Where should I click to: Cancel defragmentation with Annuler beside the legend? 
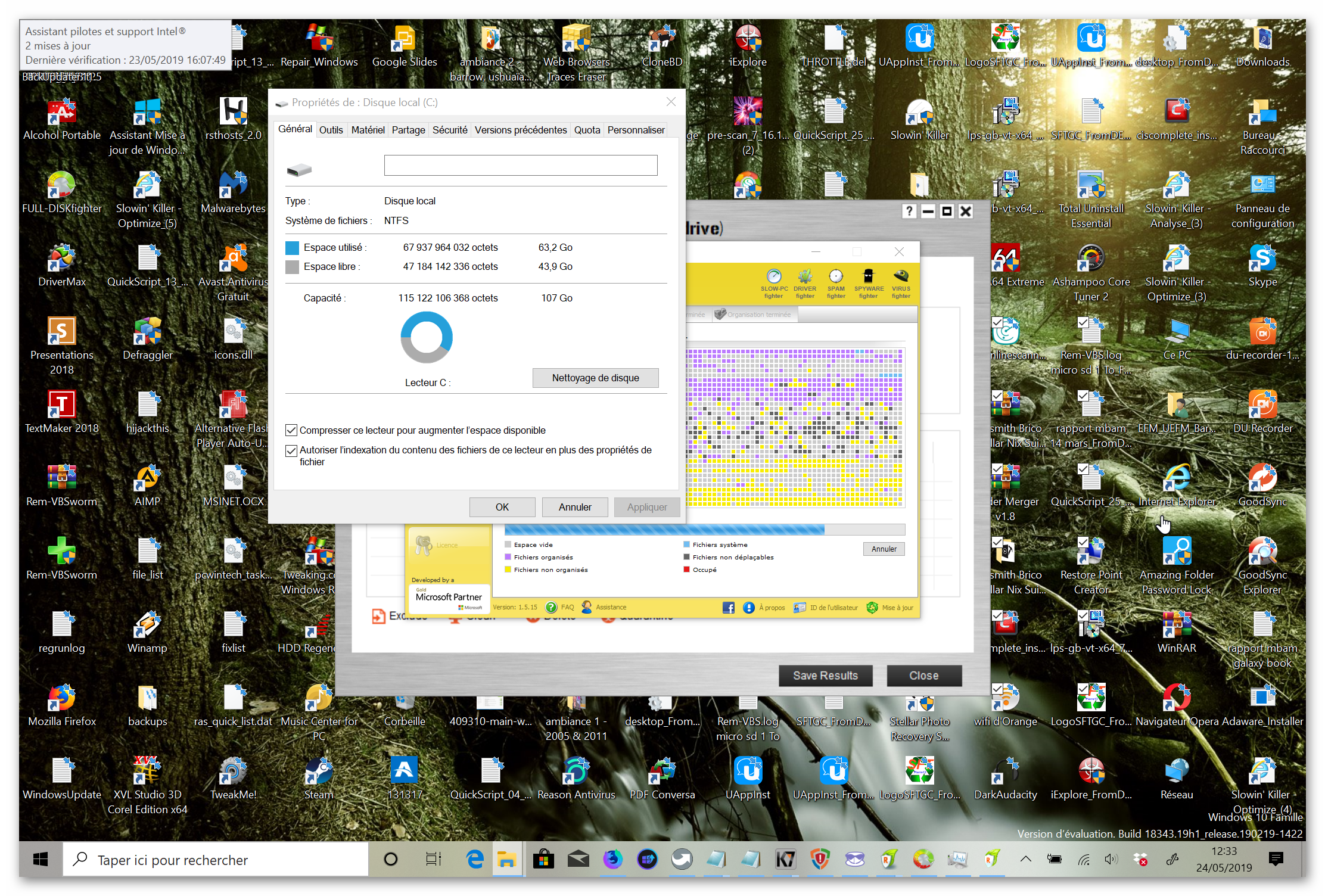pyautogui.click(x=884, y=549)
